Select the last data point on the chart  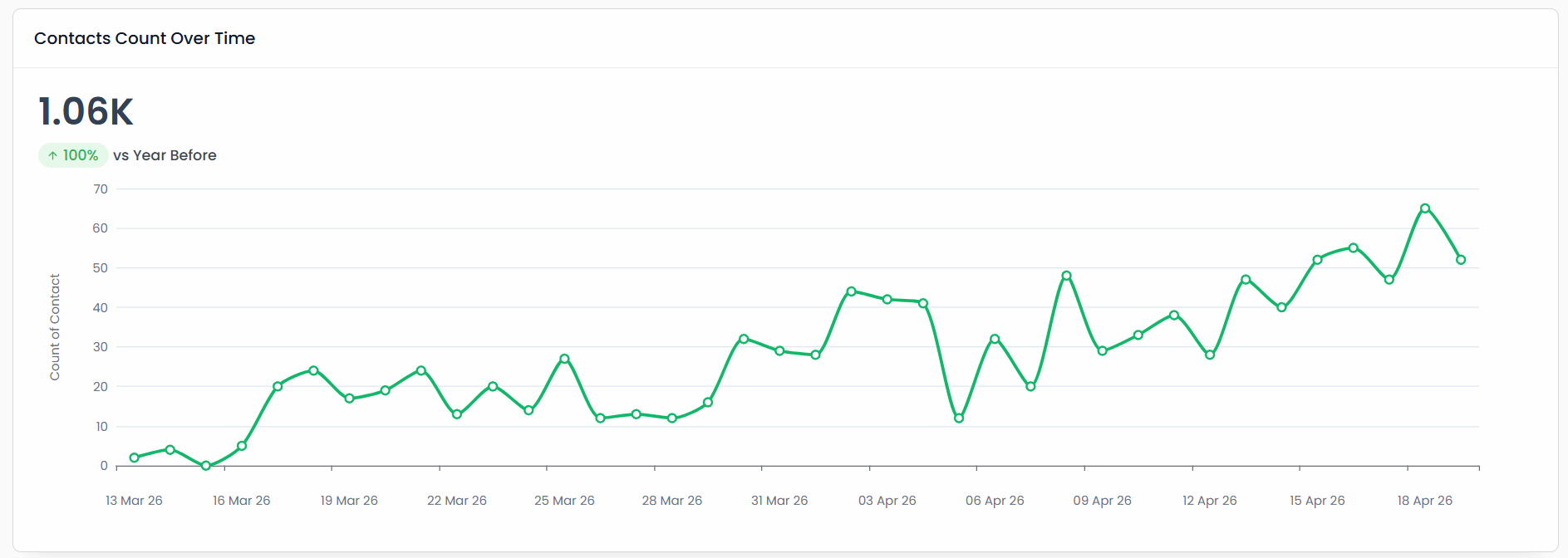(1461, 260)
